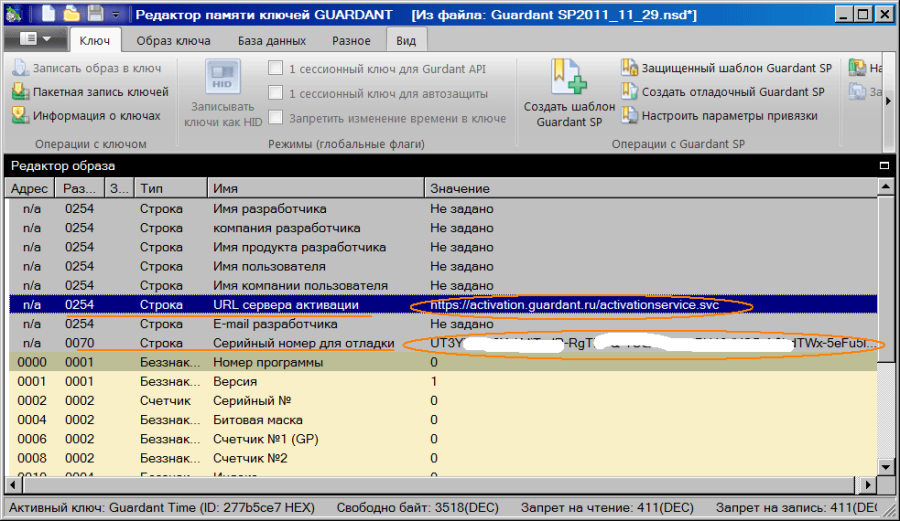Click 'Создать отладочный Guardant SP' icon

coord(629,92)
